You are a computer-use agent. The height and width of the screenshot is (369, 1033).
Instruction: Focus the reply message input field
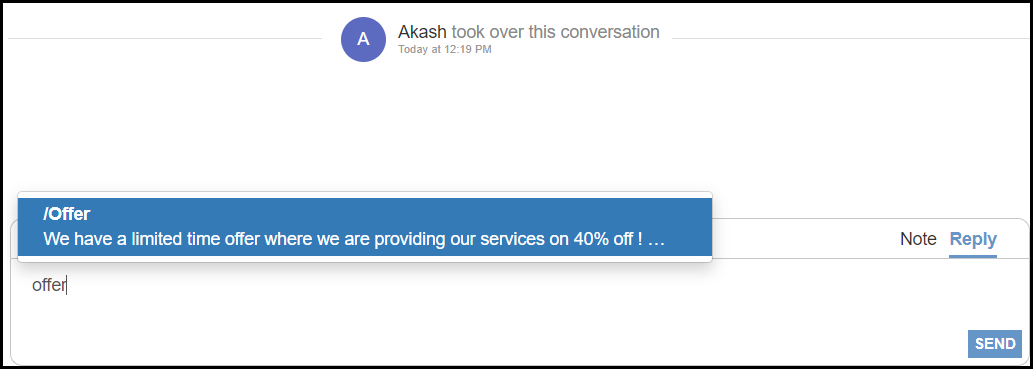(x=519, y=310)
